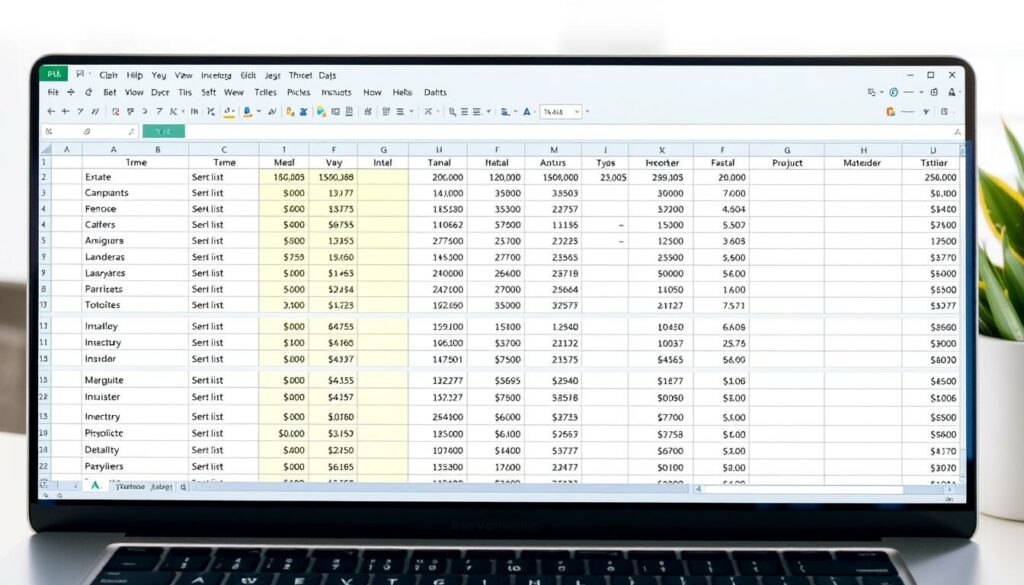This screenshot has height=585, width=1024.
Task: Click the orange icon at ribbon right
Action: (x=890, y=112)
